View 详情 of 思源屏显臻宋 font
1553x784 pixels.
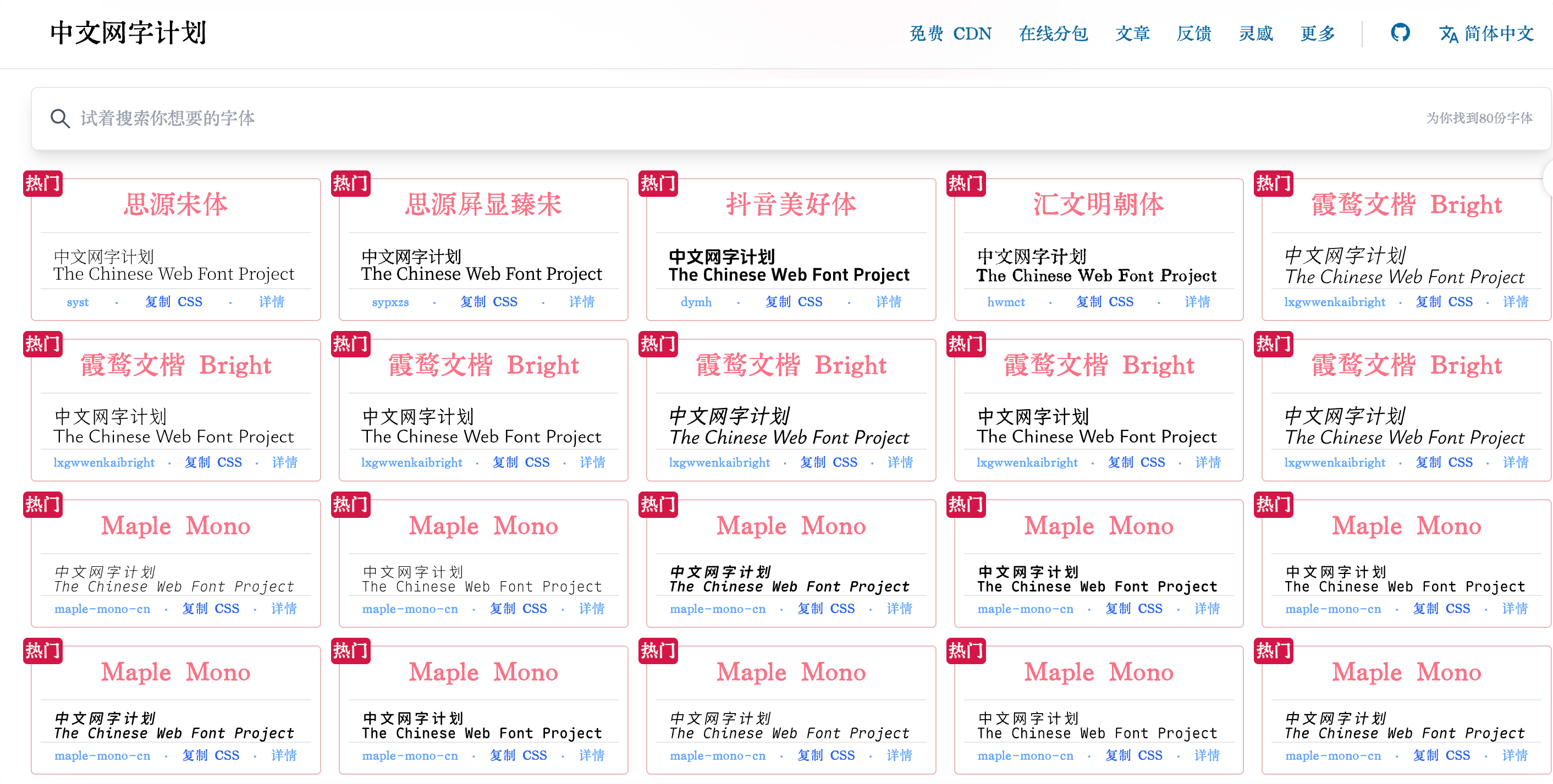pos(581,302)
